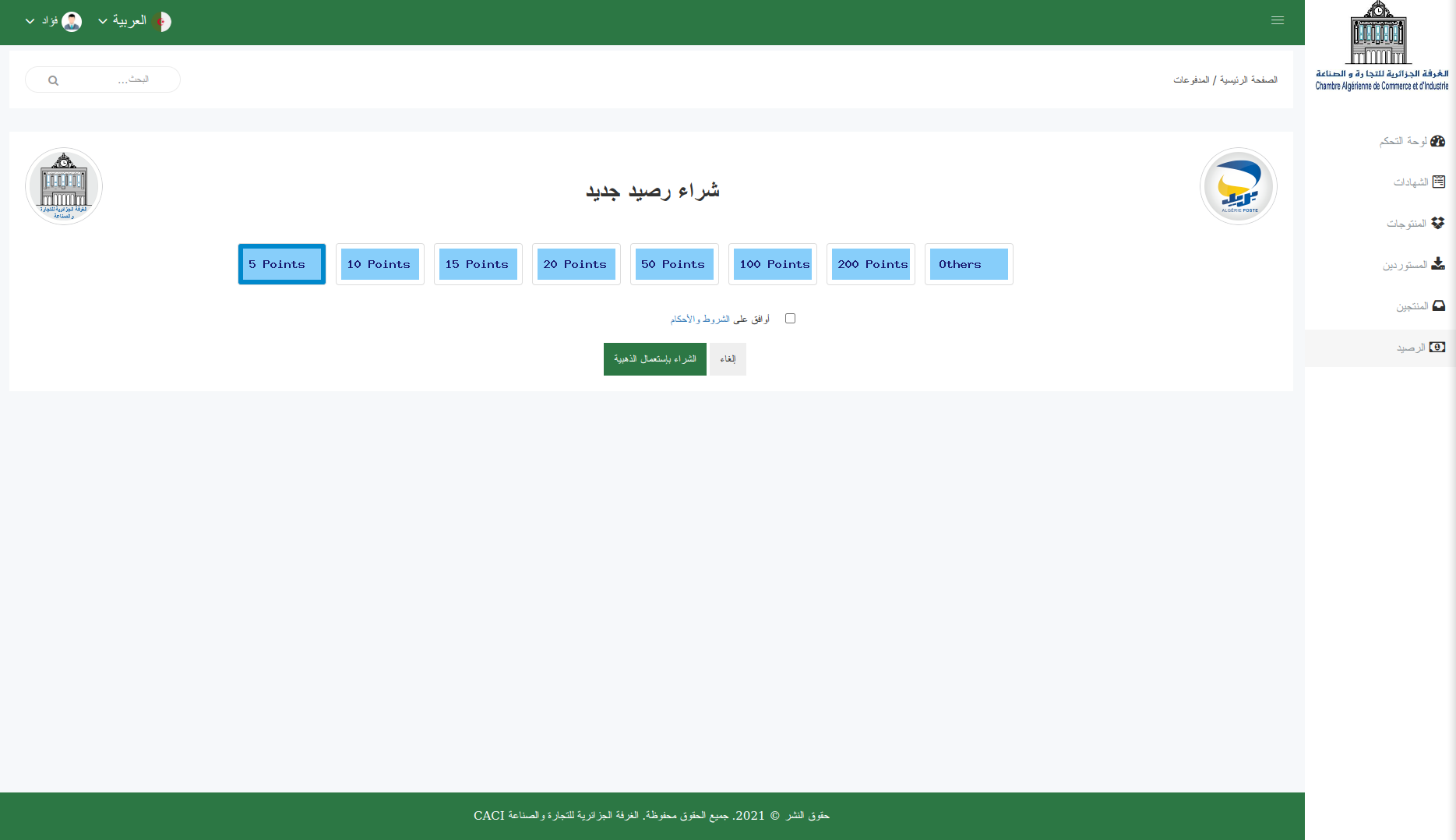This screenshot has width=1456, height=840.
Task: Select the 5 Points option
Action: tap(281, 264)
